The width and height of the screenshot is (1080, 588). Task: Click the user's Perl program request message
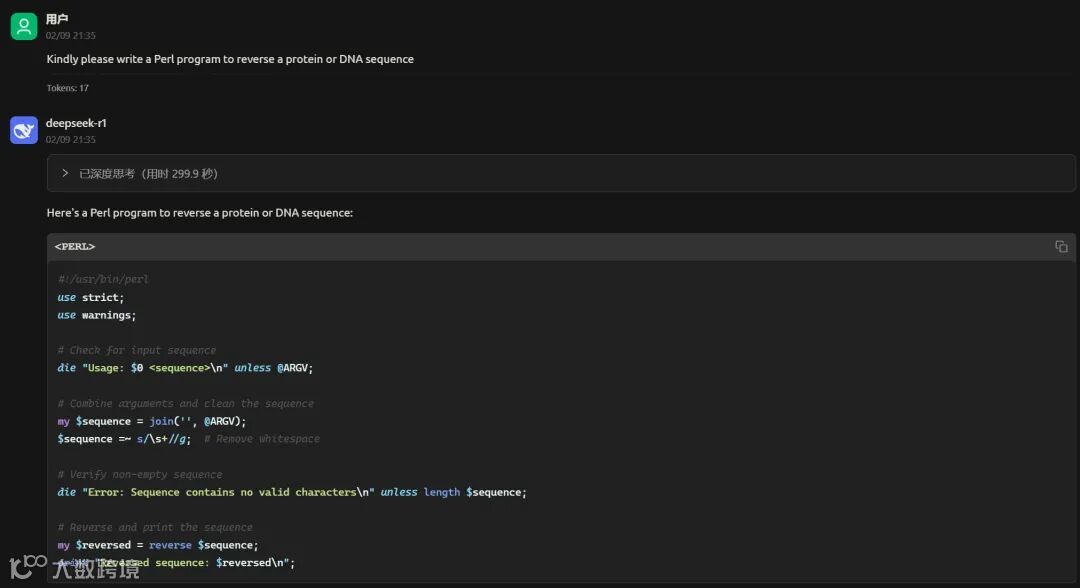(230, 59)
